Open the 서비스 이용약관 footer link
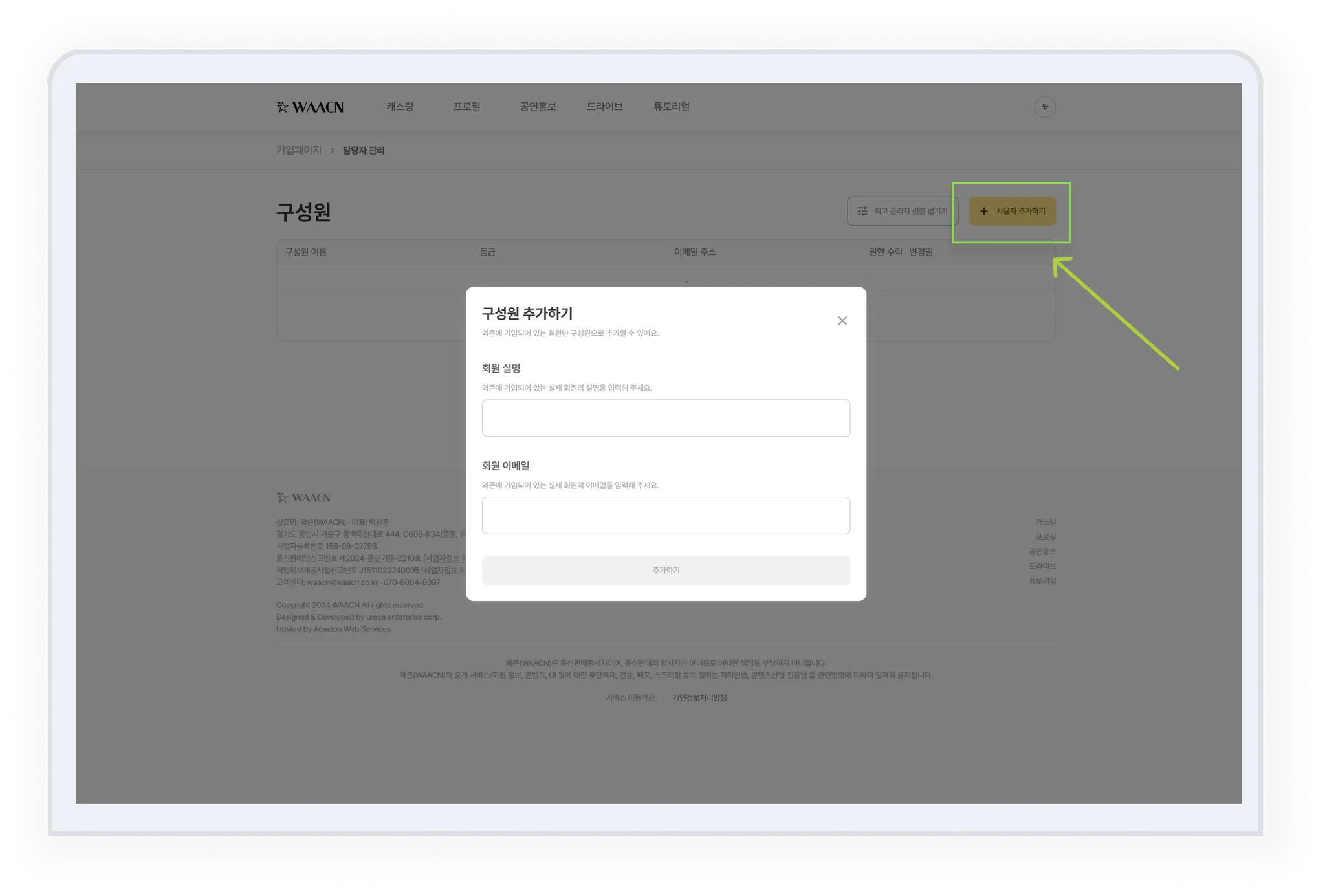This screenshot has width=1325, height=896. point(630,698)
